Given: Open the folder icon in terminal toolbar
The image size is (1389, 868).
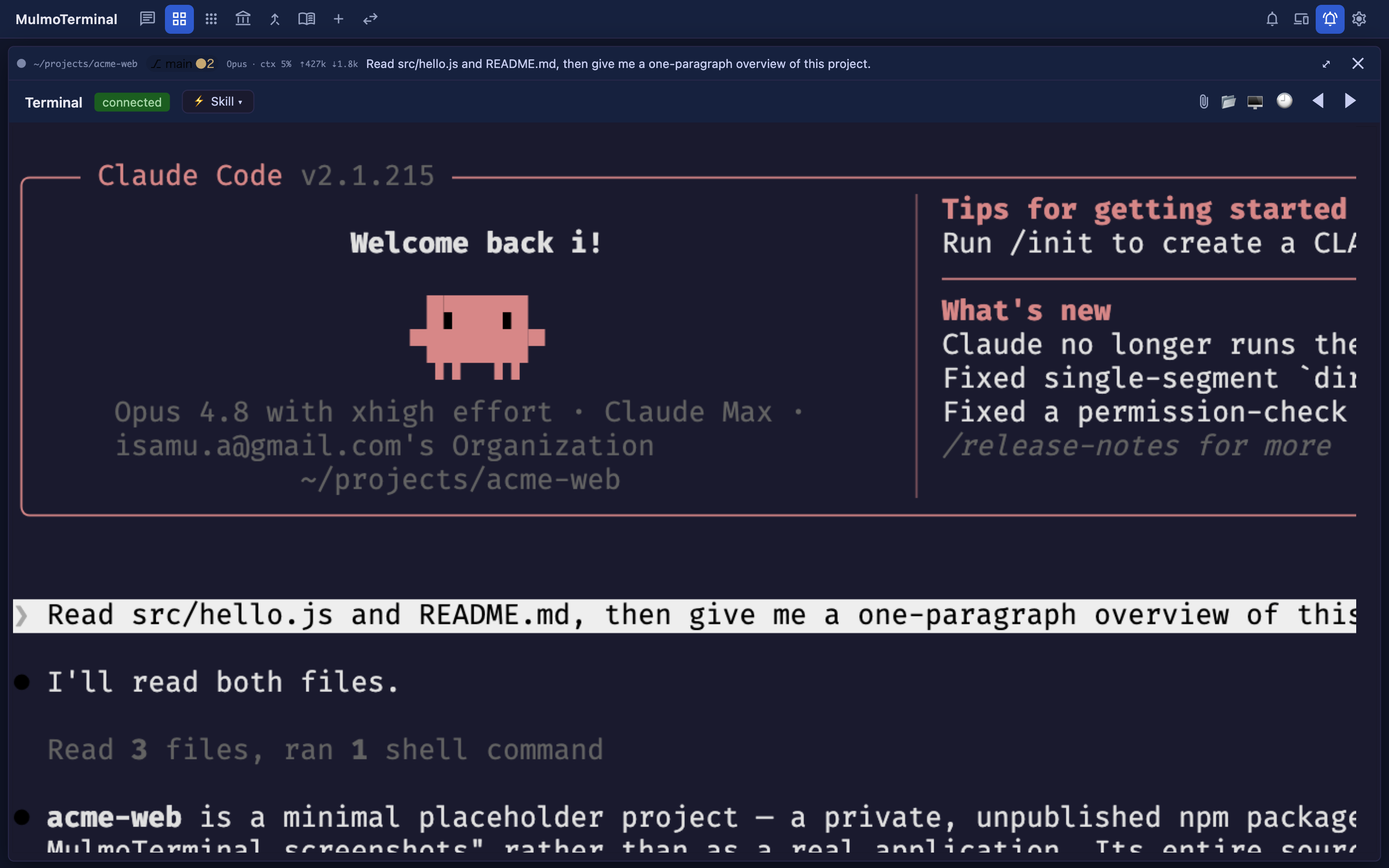Looking at the screenshot, I should coord(1228,102).
